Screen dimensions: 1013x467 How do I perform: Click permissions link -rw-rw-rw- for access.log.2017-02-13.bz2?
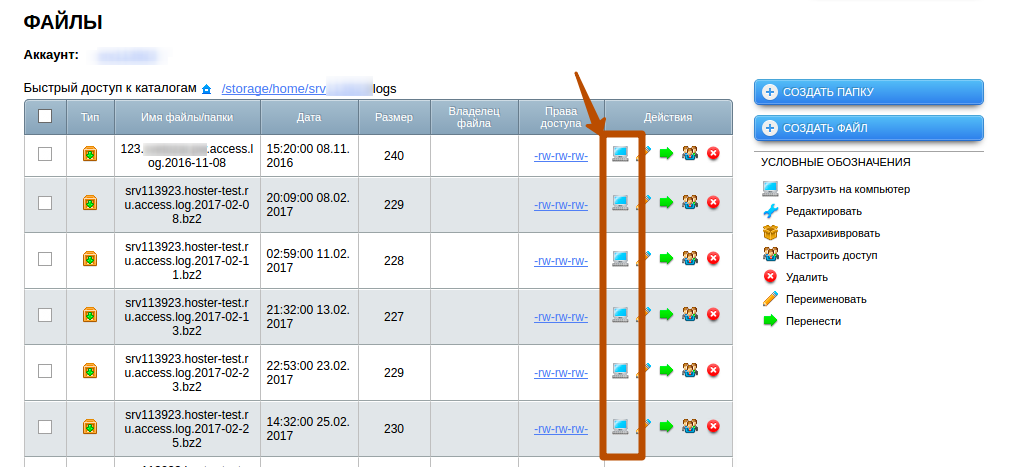click(x=560, y=316)
